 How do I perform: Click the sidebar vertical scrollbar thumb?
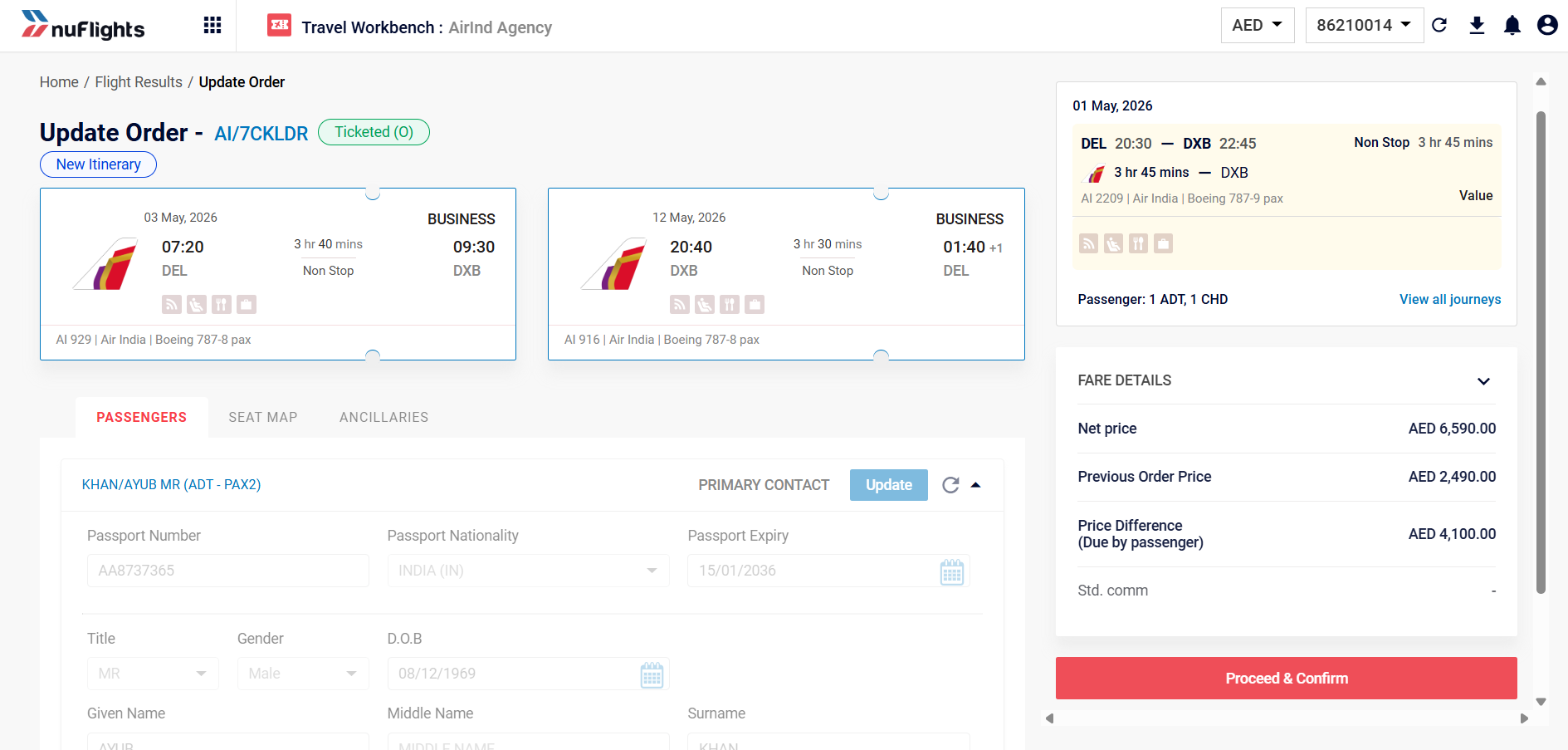click(x=1541, y=353)
